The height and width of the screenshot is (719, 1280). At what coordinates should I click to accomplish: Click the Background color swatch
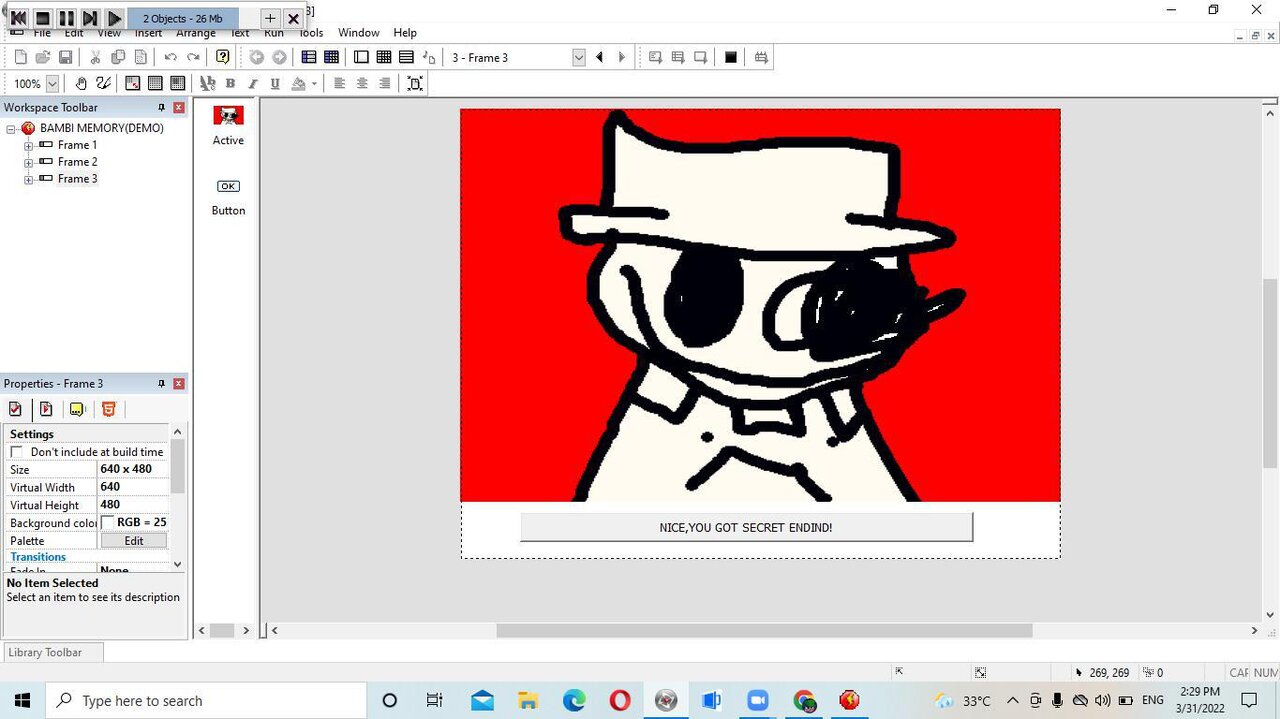pyautogui.click(x=108, y=523)
